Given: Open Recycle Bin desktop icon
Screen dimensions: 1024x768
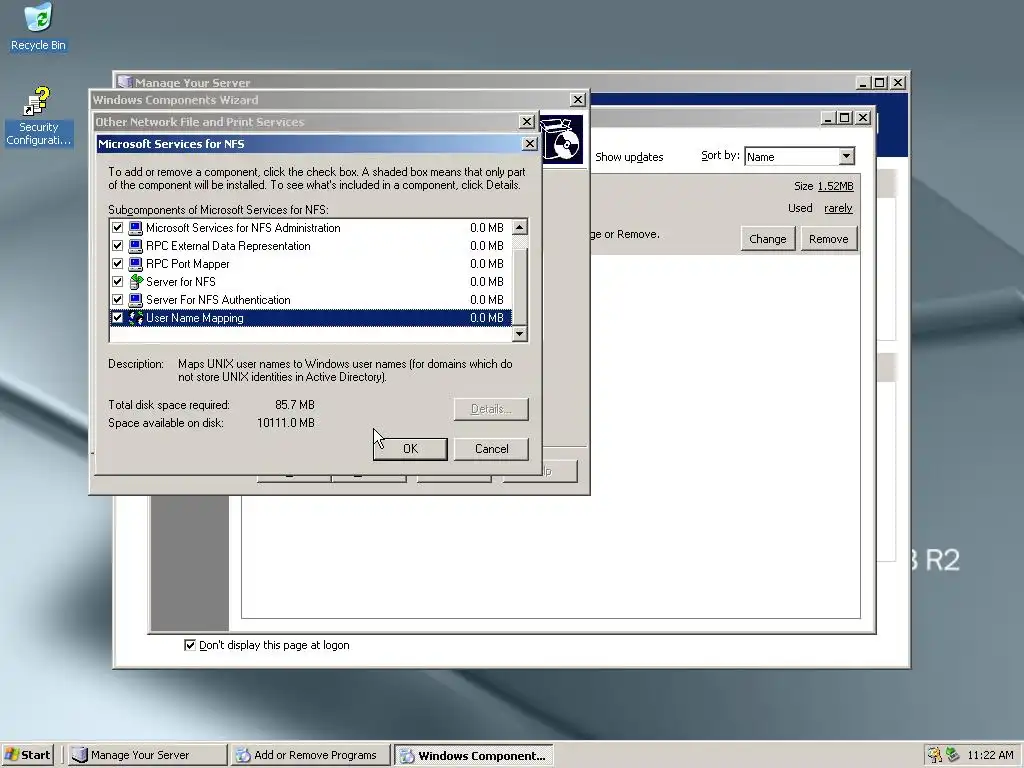Looking at the screenshot, I should click(x=38, y=26).
